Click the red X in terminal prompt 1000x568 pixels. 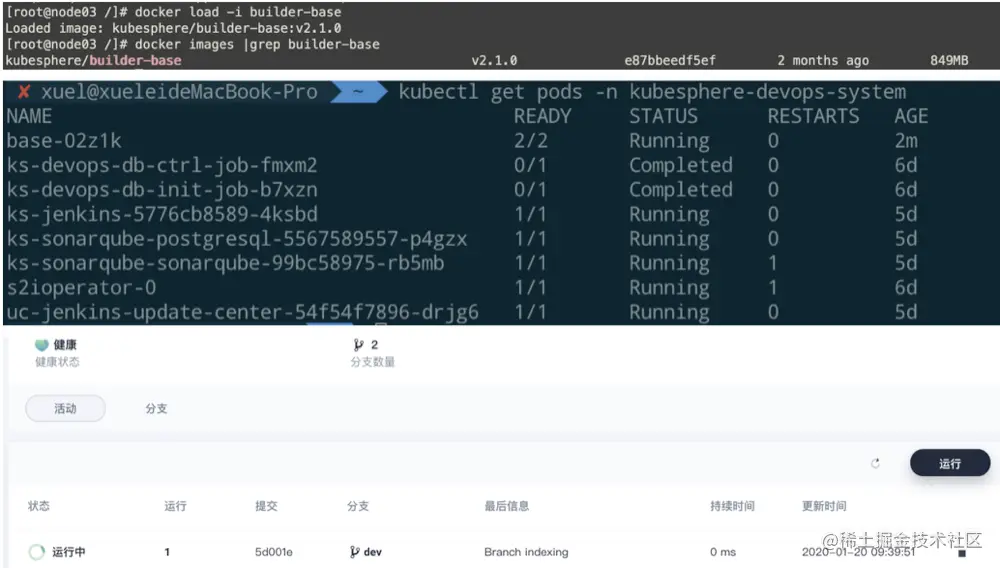click(x=24, y=92)
